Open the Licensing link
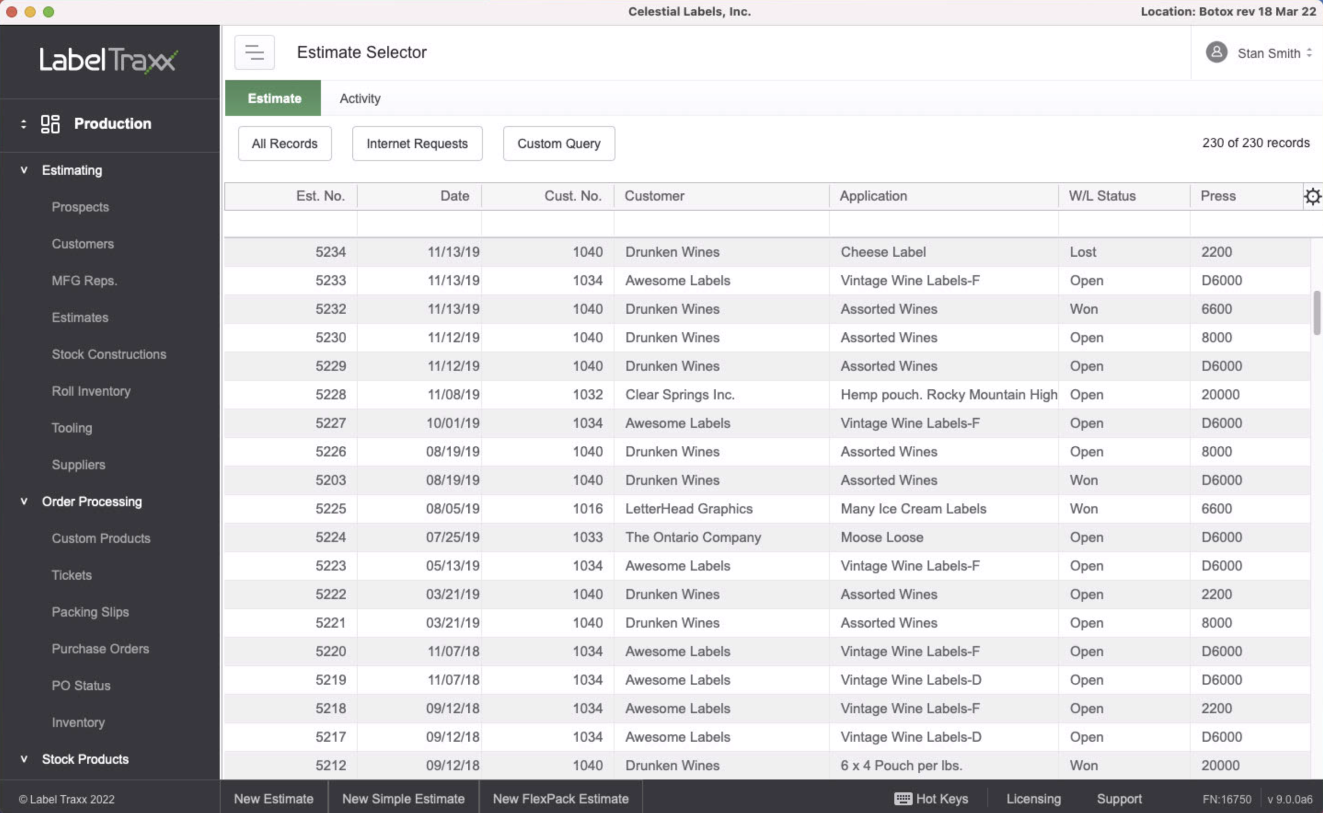Image resolution: width=1323 pixels, height=813 pixels. click(1033, 799)
